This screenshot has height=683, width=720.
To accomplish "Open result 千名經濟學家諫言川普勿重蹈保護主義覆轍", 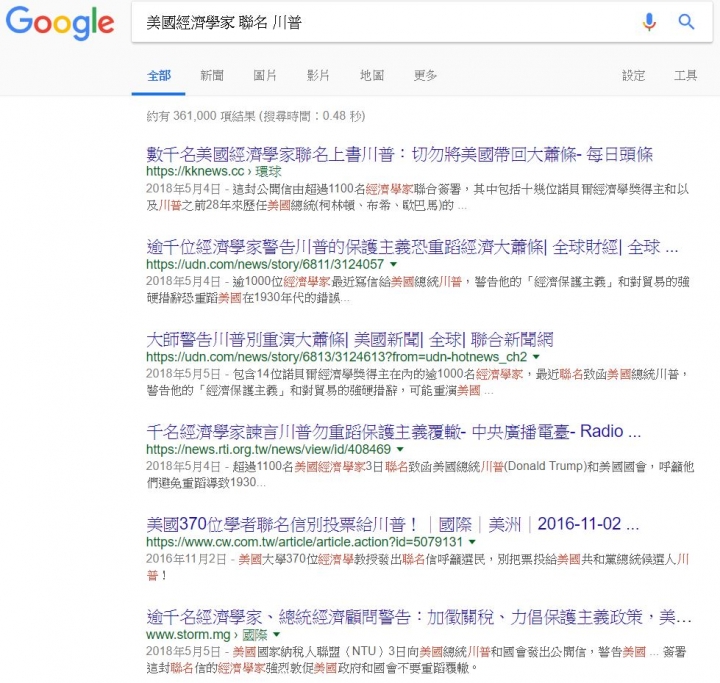I will 394,432.
